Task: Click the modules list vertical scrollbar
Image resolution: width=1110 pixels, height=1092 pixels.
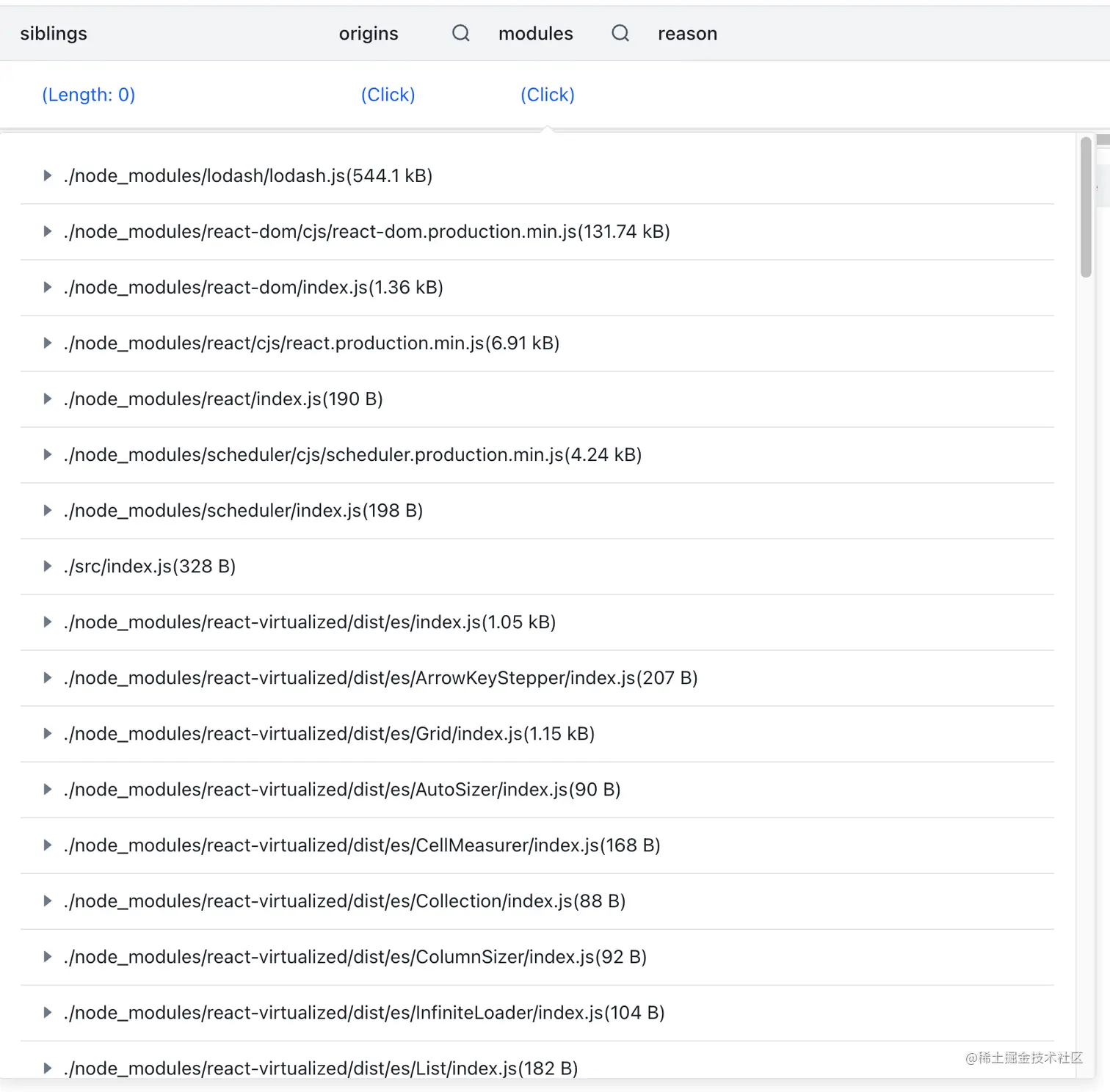Action: point(1086,208)
